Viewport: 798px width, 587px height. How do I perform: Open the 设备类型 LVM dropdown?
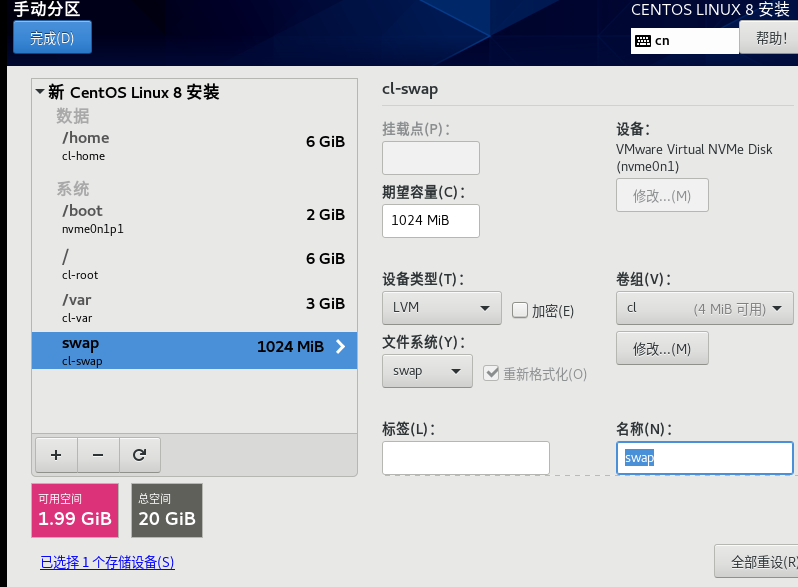pyautogui.click(x=442, y=308)
